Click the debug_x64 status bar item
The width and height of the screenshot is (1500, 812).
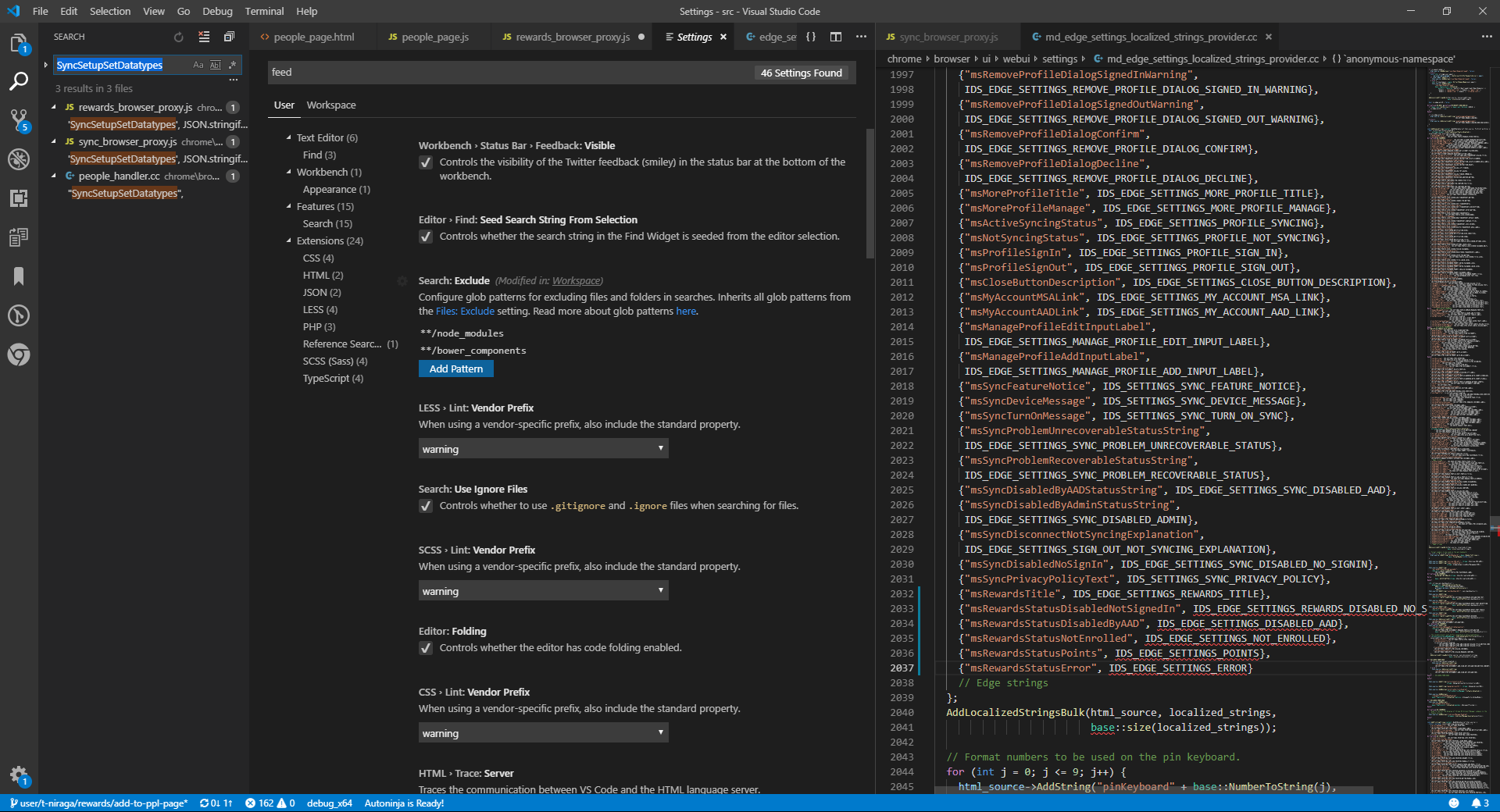pos(330,803)
